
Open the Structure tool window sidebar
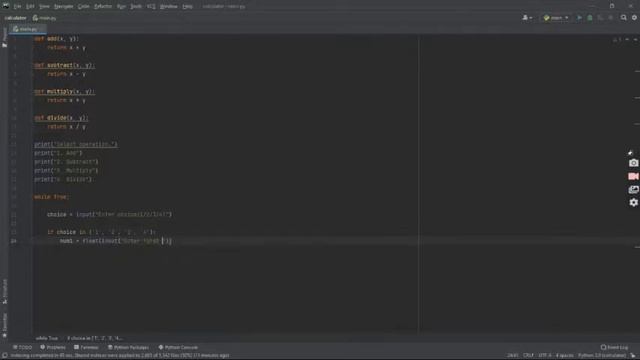[4, 291]
